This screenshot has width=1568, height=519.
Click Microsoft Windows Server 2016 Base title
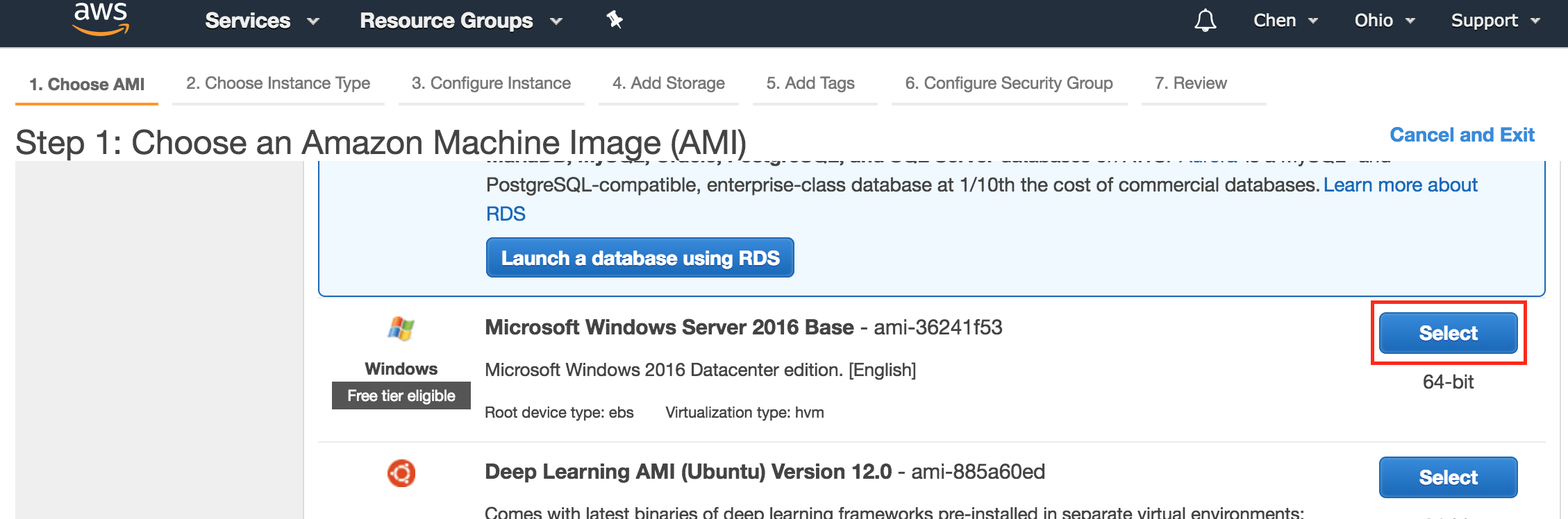tap(669, 327)
